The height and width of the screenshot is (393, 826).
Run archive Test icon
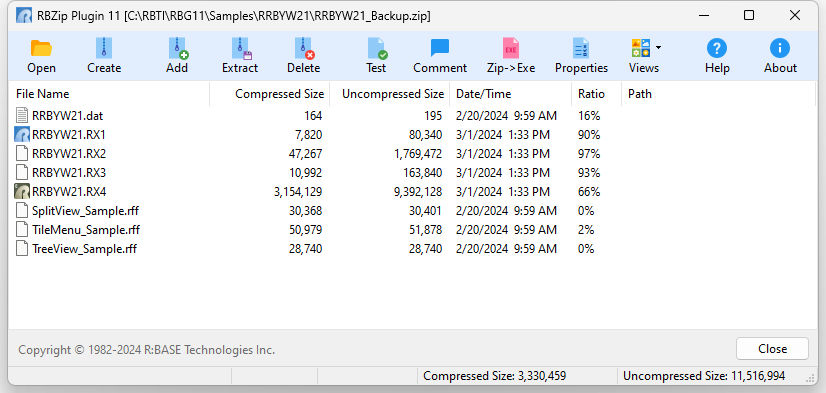pos(377,48)
